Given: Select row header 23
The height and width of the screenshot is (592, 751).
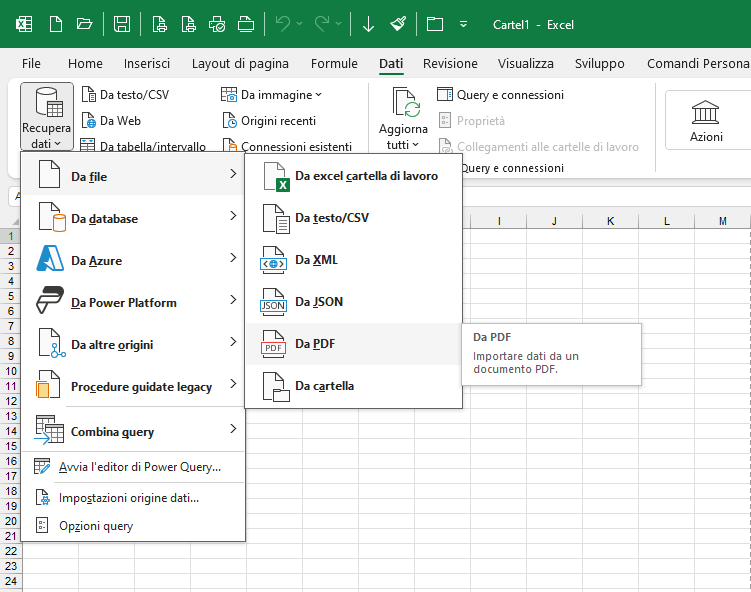Looking at the screenshot, I should [x=11, y=566].
